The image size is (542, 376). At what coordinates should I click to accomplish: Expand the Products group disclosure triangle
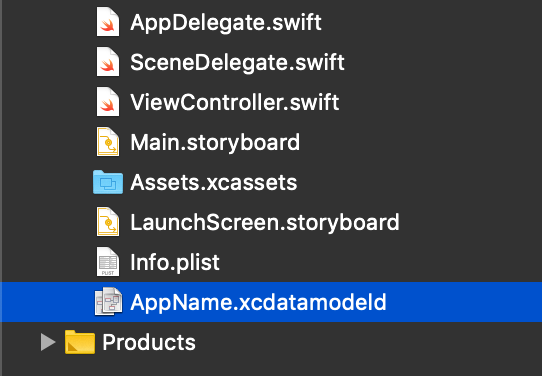tap(48, 342)
